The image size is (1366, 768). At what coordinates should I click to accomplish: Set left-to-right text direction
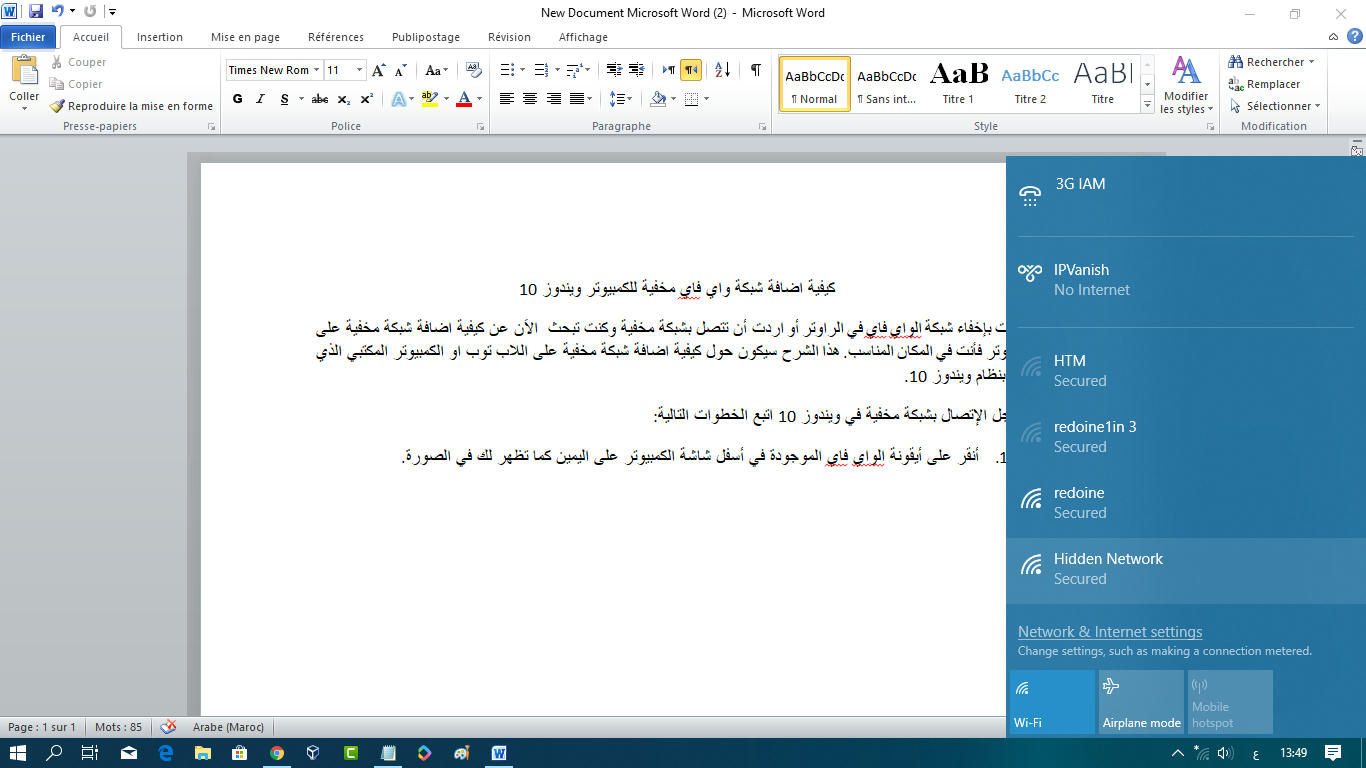[x=669, y=70]
